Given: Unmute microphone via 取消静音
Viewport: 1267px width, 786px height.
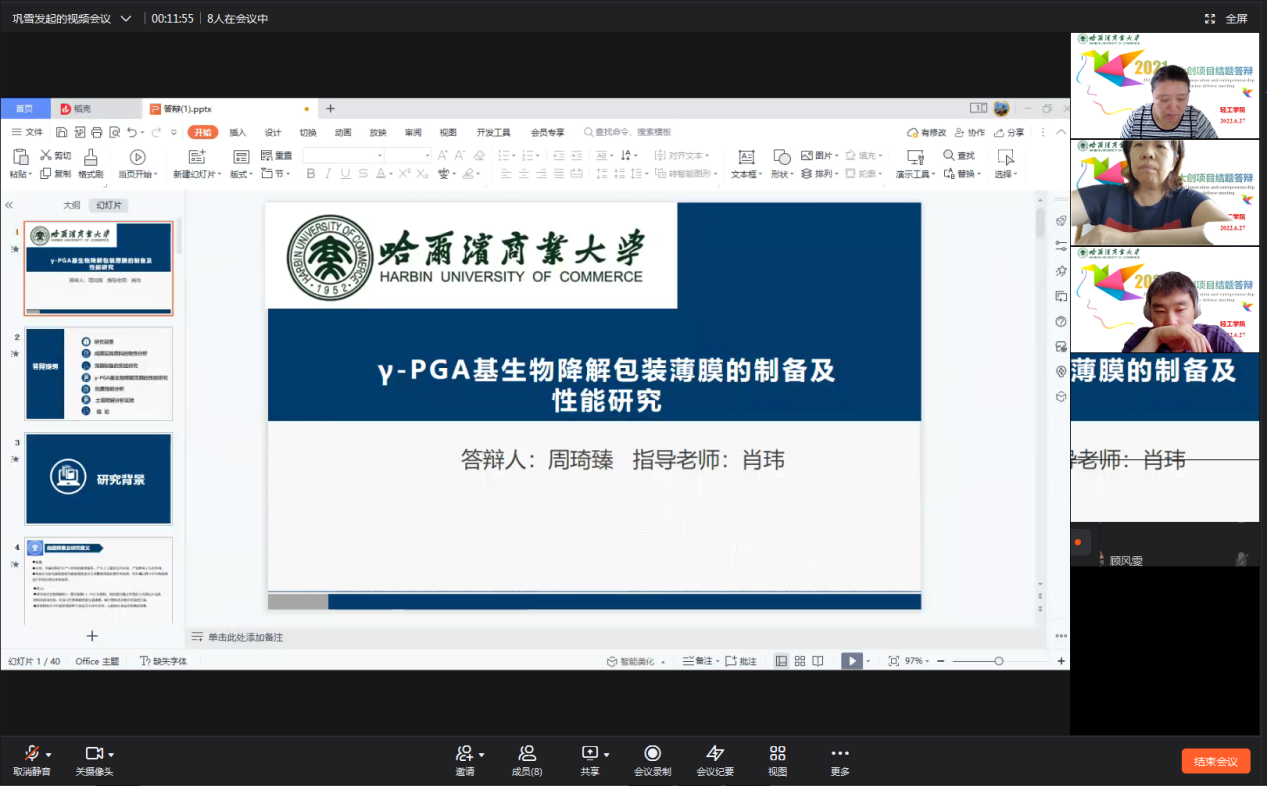Looking at the screenshot, I should click(31, 753).
